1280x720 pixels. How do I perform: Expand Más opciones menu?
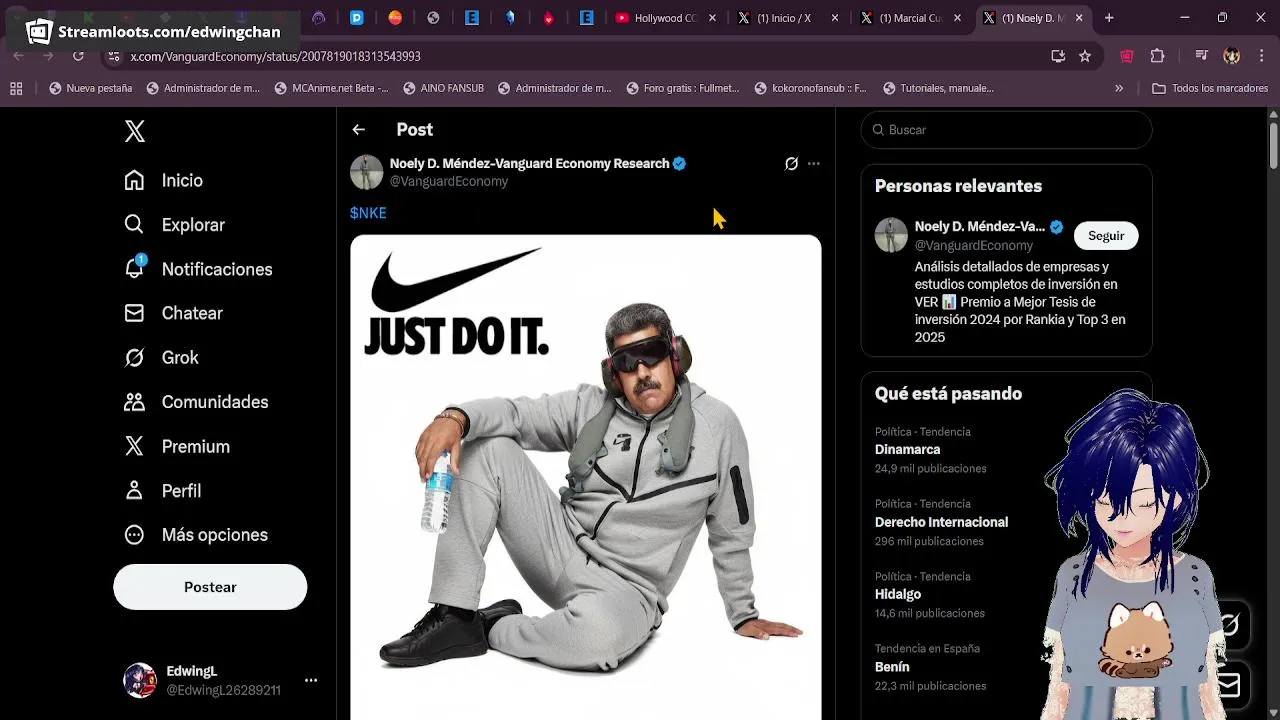[196, 535]
